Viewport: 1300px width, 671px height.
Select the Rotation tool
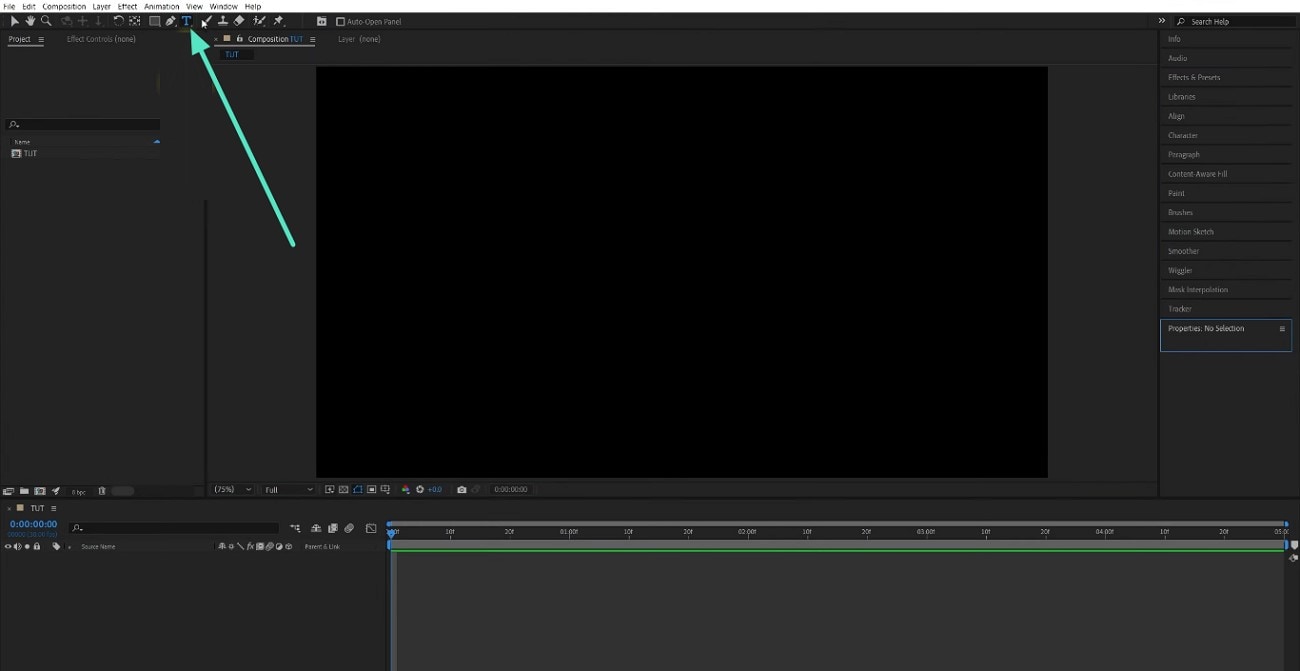[119, 21]
